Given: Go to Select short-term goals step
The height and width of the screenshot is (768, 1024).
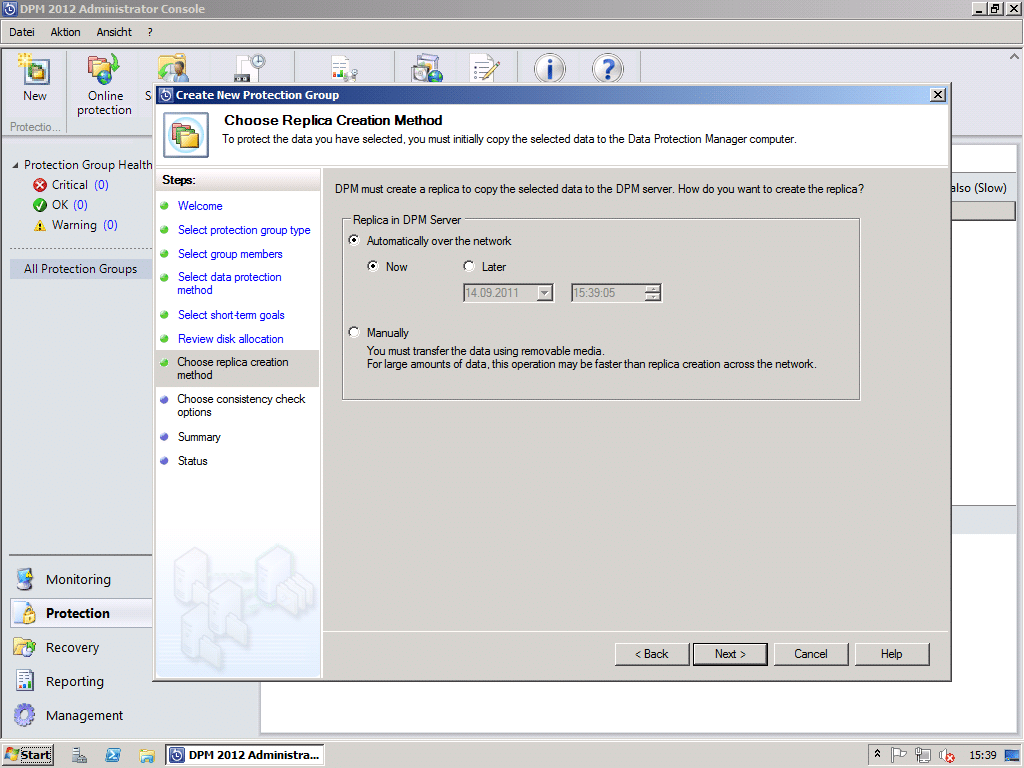Looking at the screenshot, I should 231,315.
